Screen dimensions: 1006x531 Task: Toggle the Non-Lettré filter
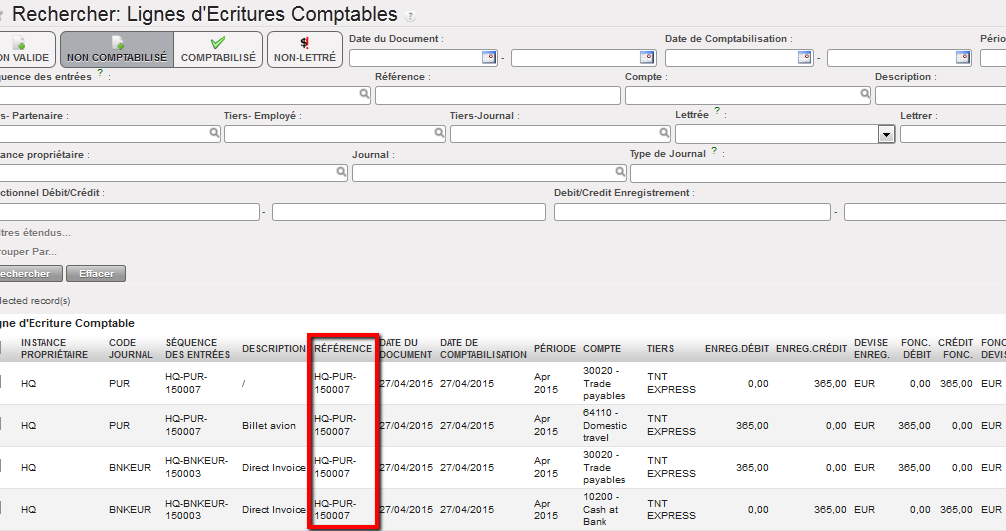click(304, 49)
